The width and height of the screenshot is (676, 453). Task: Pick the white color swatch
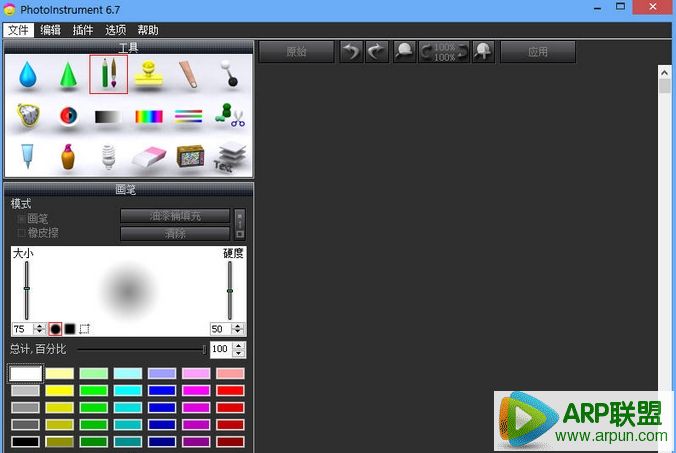[x=25, y=373]
